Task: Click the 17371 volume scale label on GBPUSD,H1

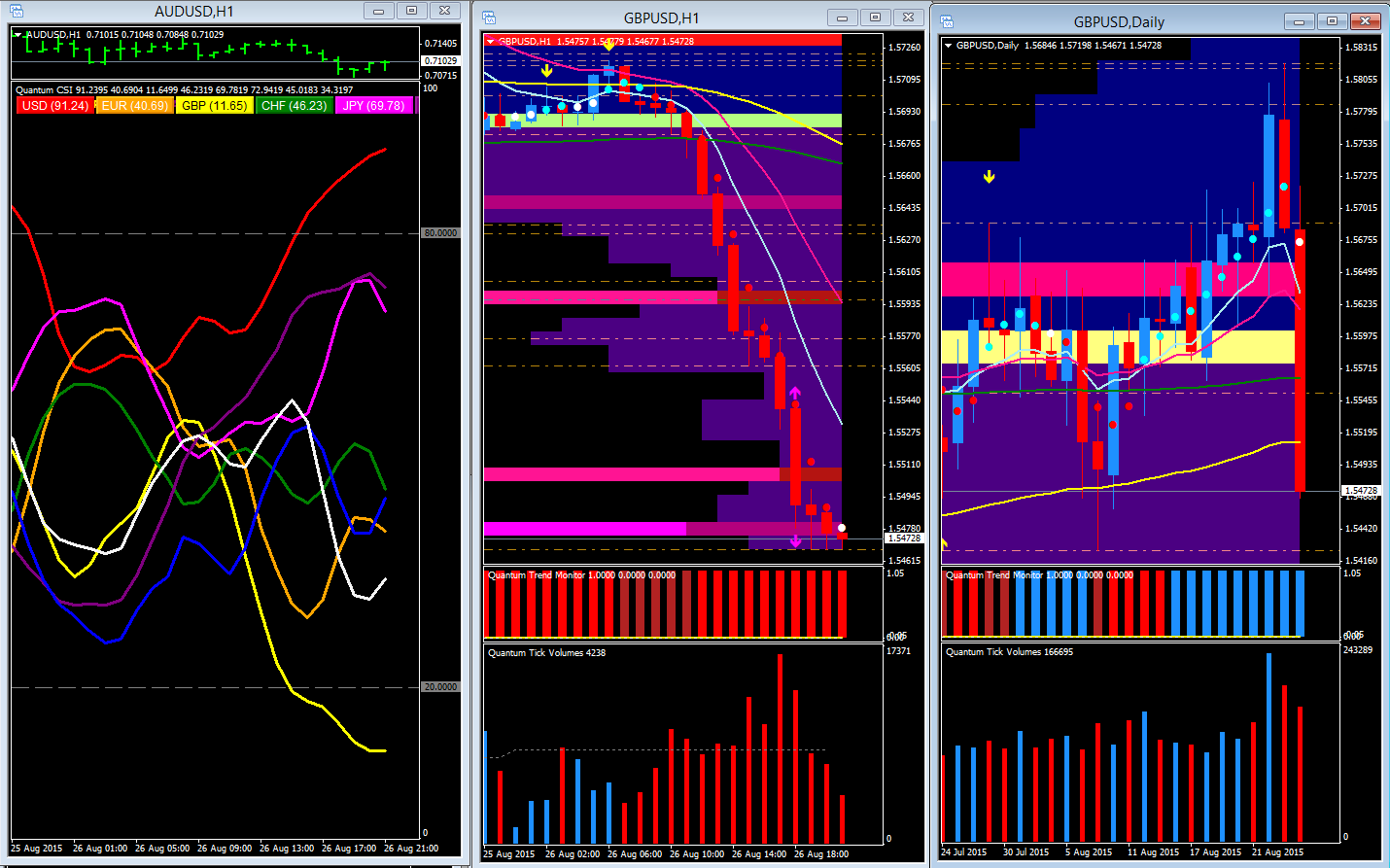Action: point(899,651)
